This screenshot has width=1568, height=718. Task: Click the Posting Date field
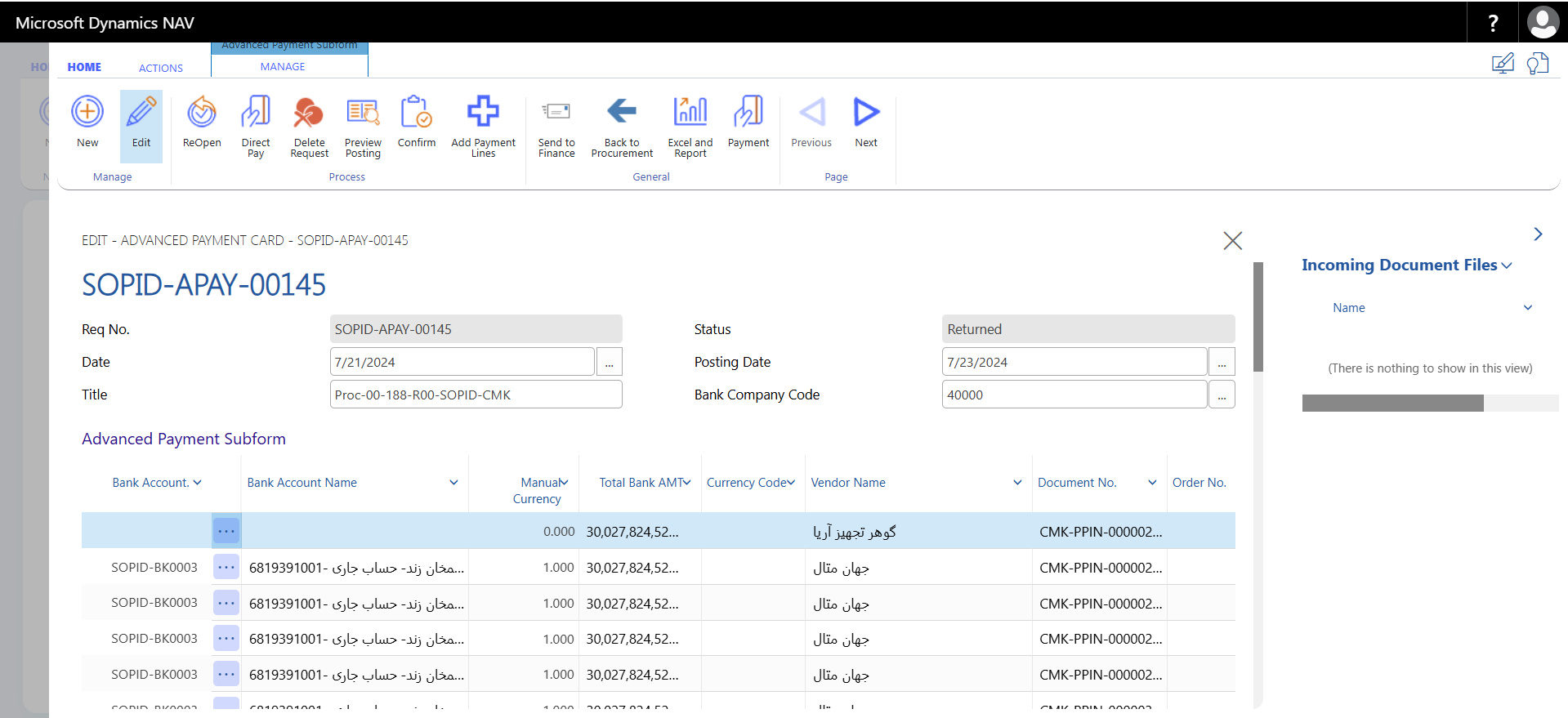(1074, 362)
